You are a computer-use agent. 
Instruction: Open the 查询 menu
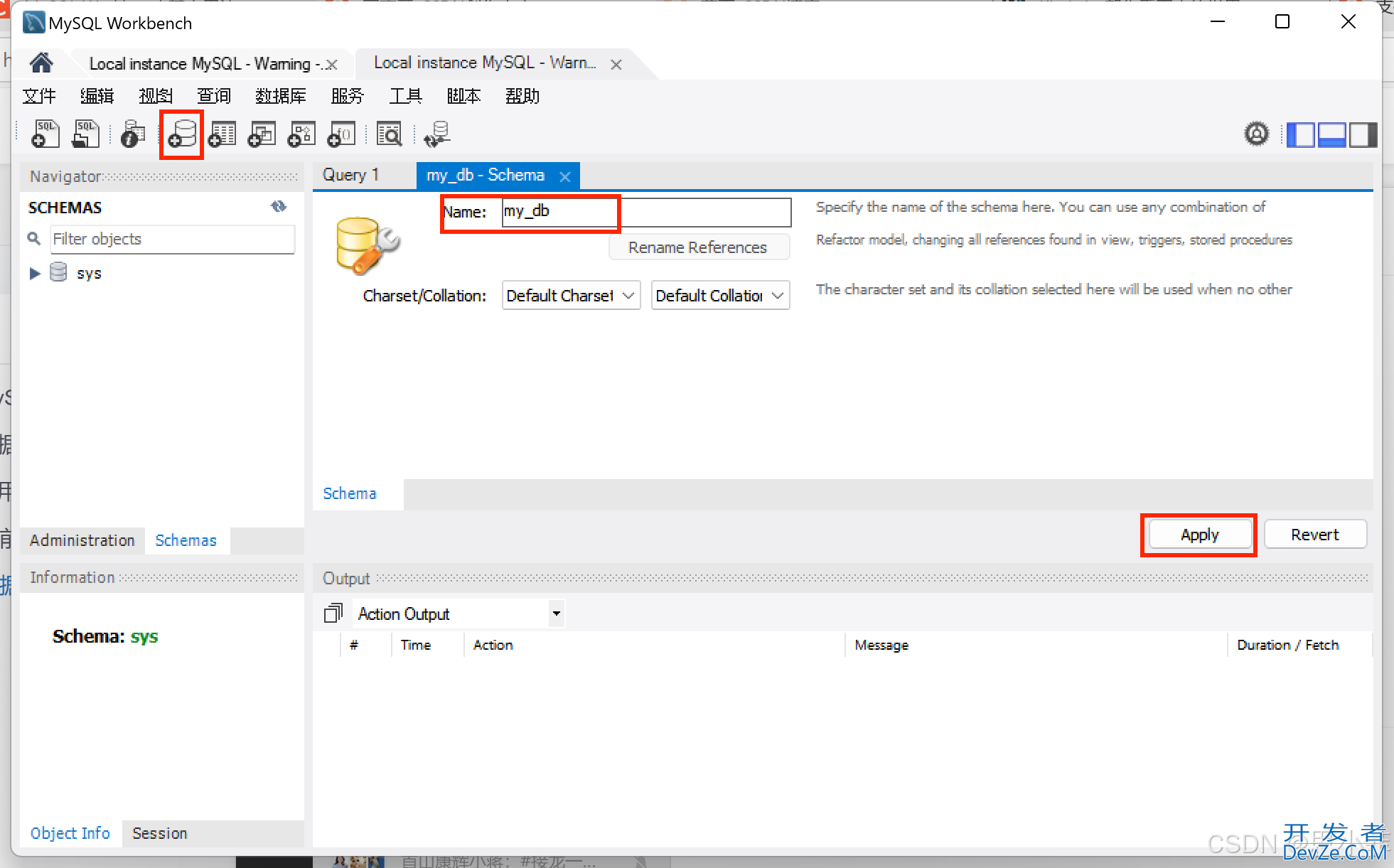tap(214, 96)
